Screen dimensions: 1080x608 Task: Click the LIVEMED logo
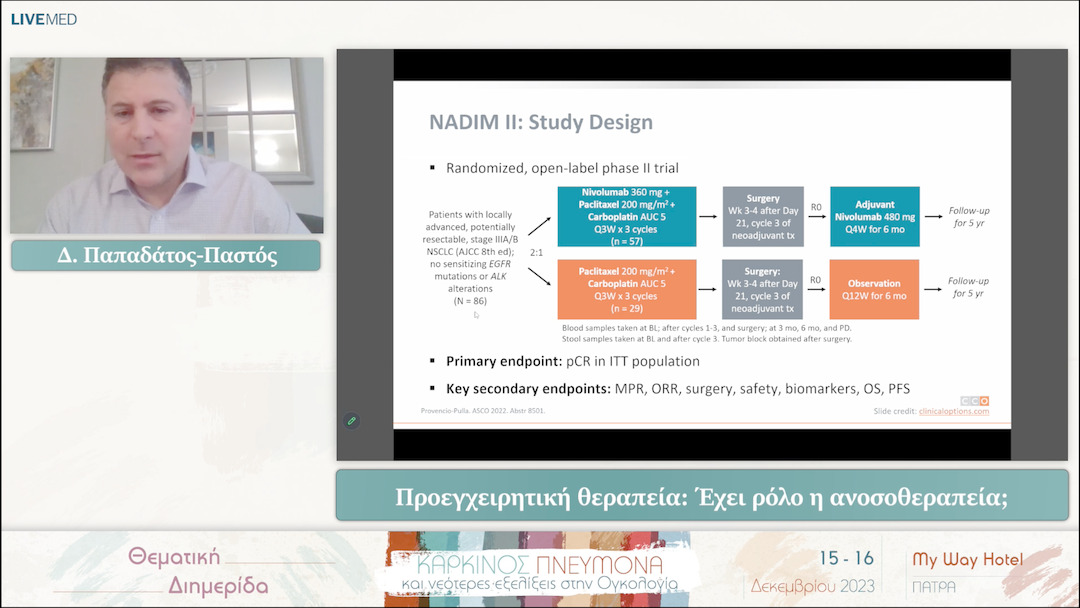click(44, 19)
